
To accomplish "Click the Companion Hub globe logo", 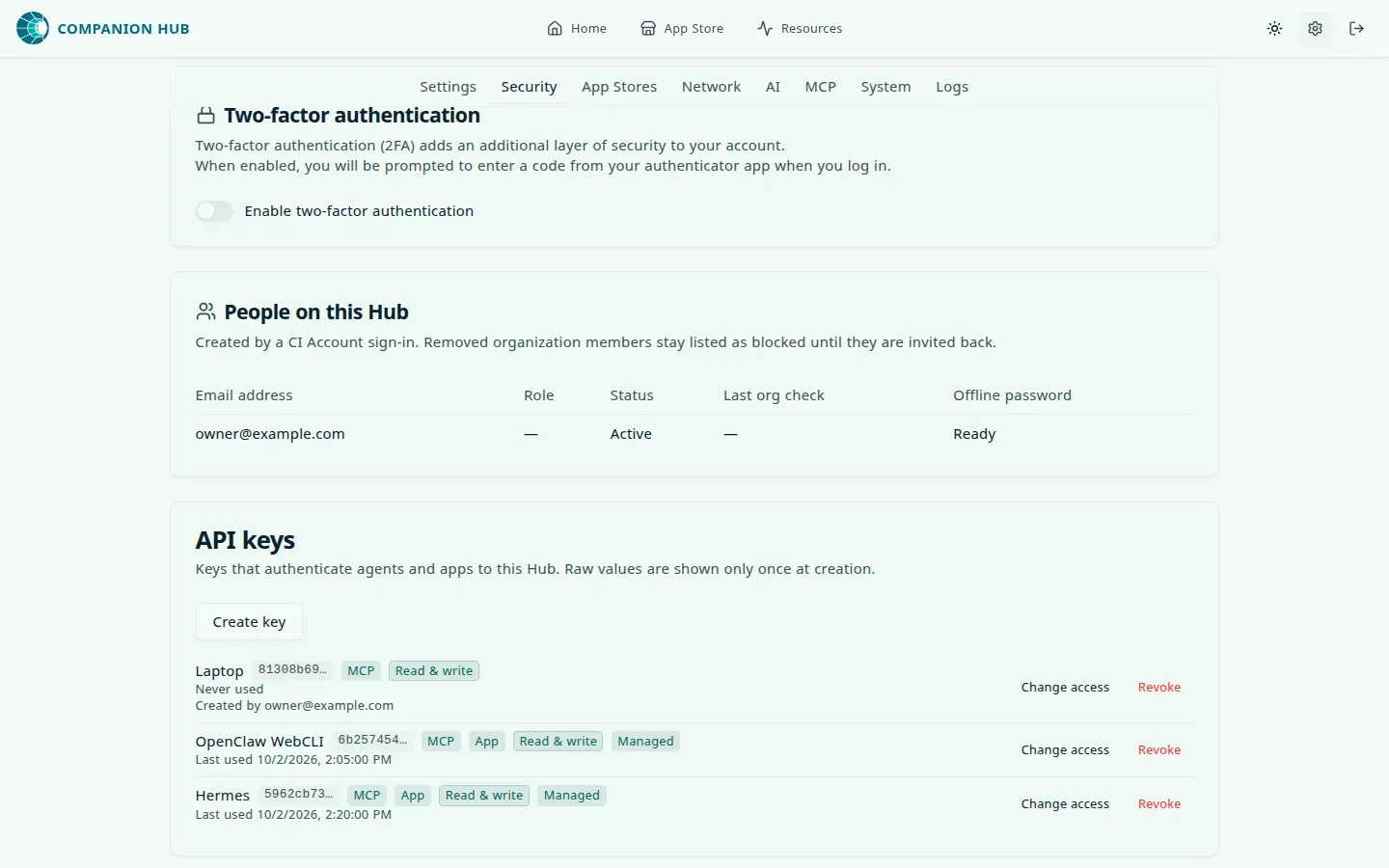I will 33,28.
